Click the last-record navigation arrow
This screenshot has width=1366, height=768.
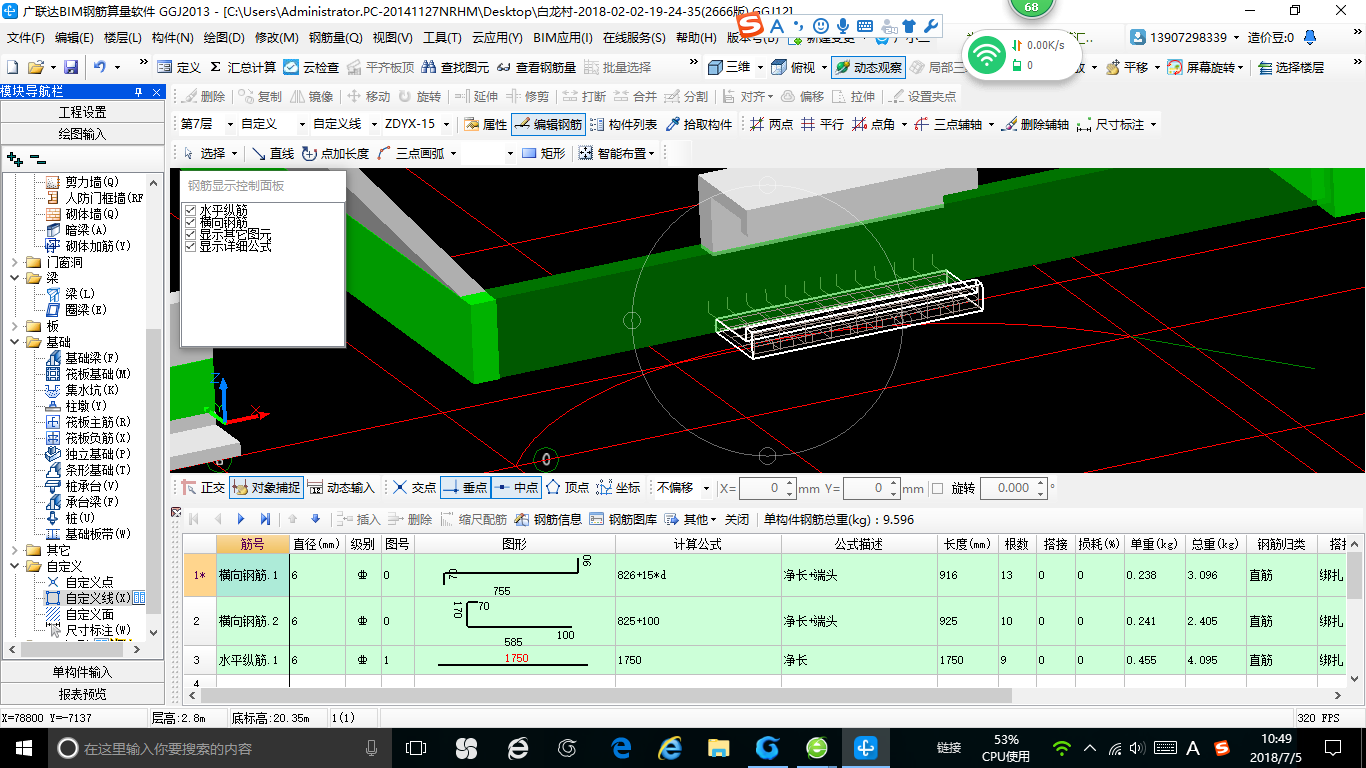pos(265,519)
